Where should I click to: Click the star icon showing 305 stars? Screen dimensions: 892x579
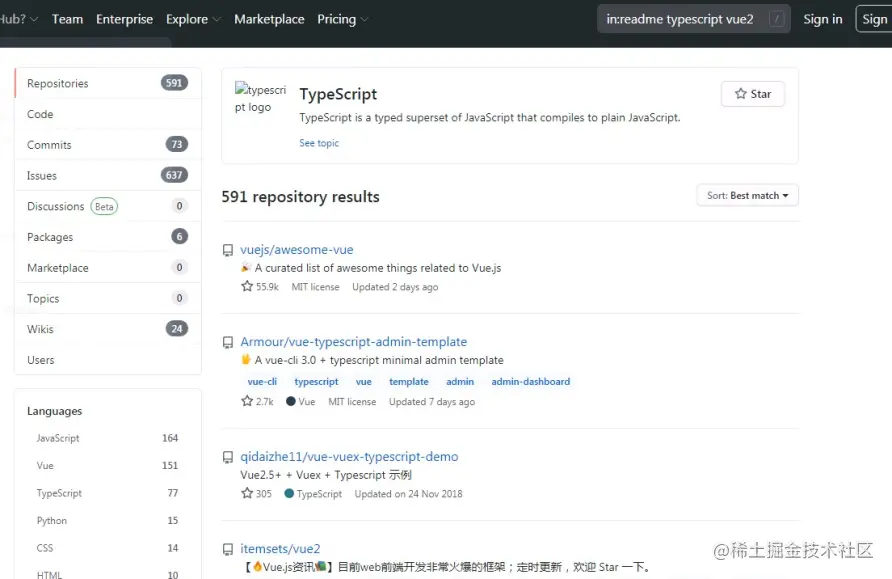(246, 493)
